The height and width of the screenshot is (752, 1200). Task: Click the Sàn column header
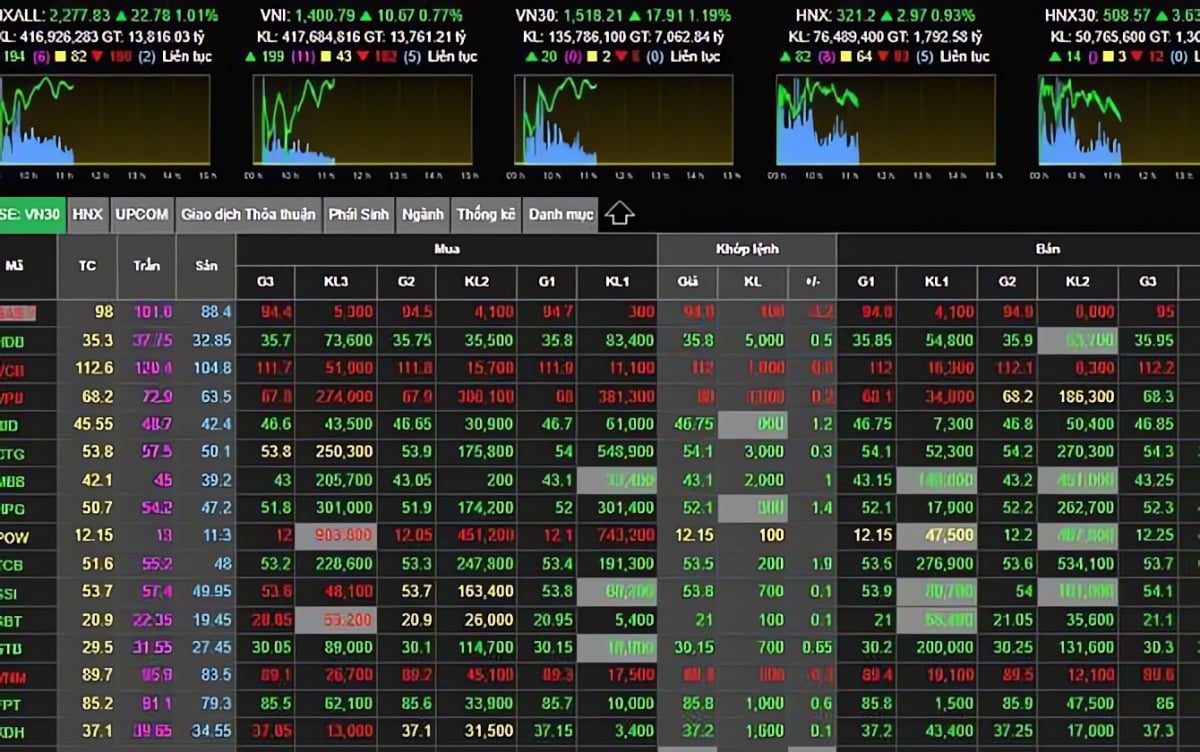206,266
